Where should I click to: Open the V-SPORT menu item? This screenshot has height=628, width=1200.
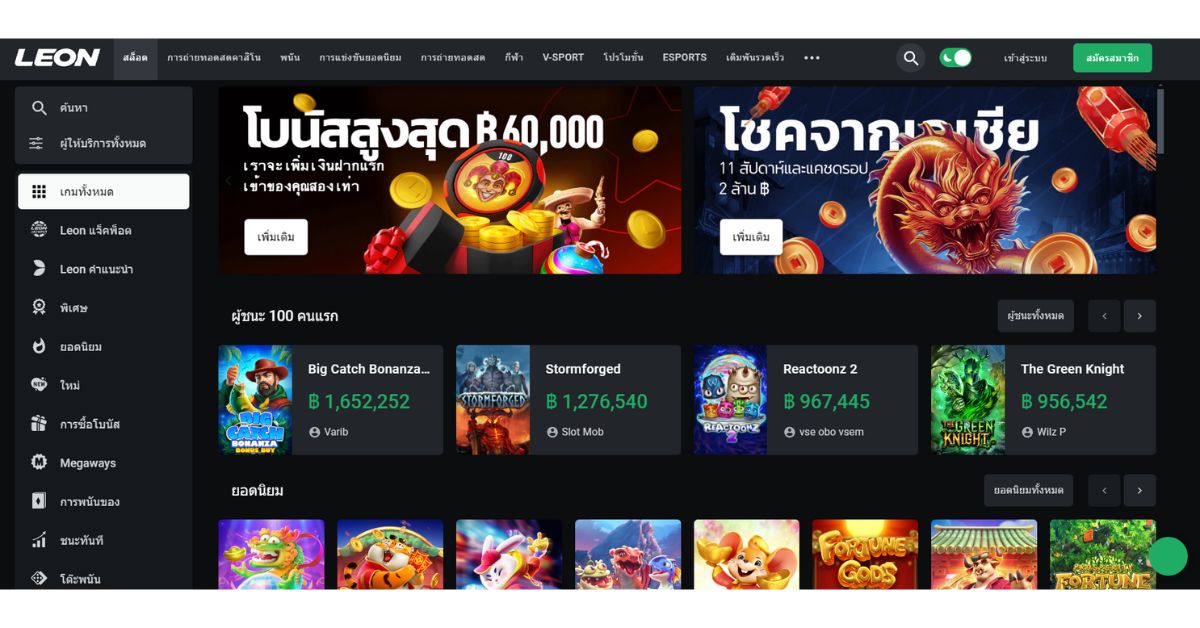click(563, 58)
